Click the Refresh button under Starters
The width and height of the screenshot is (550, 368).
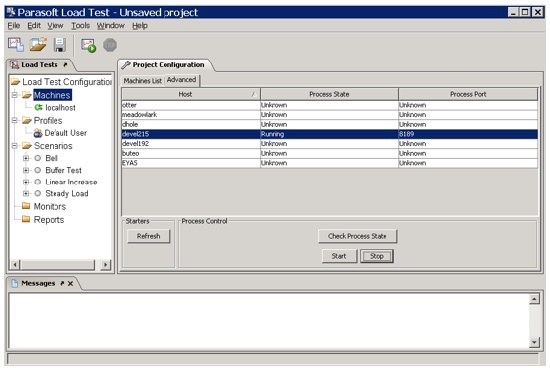pos(148,236)
